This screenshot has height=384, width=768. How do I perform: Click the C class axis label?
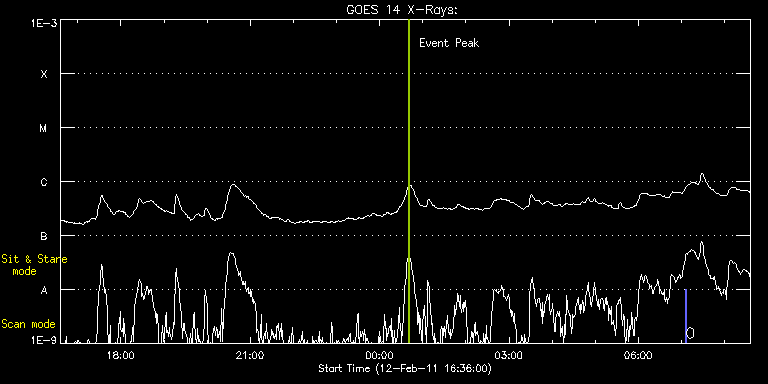pyautogui.click(x=44, y=182)
